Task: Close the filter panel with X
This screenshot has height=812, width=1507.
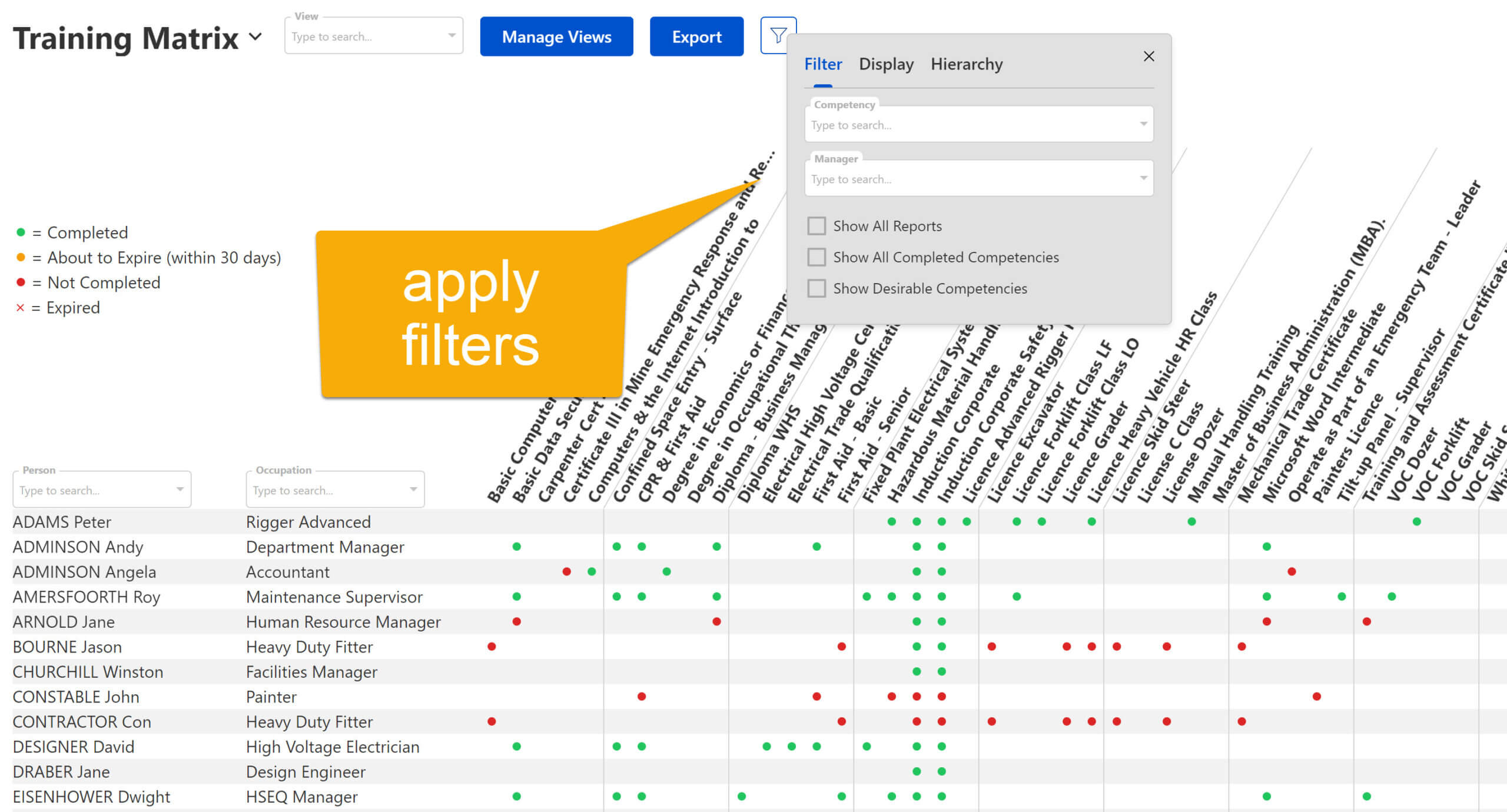Action: click(1148, 56)
